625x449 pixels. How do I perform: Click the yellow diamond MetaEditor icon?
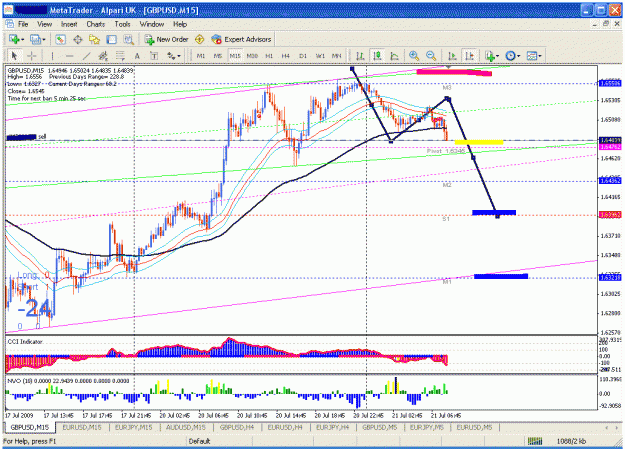[x=199, y=39]
